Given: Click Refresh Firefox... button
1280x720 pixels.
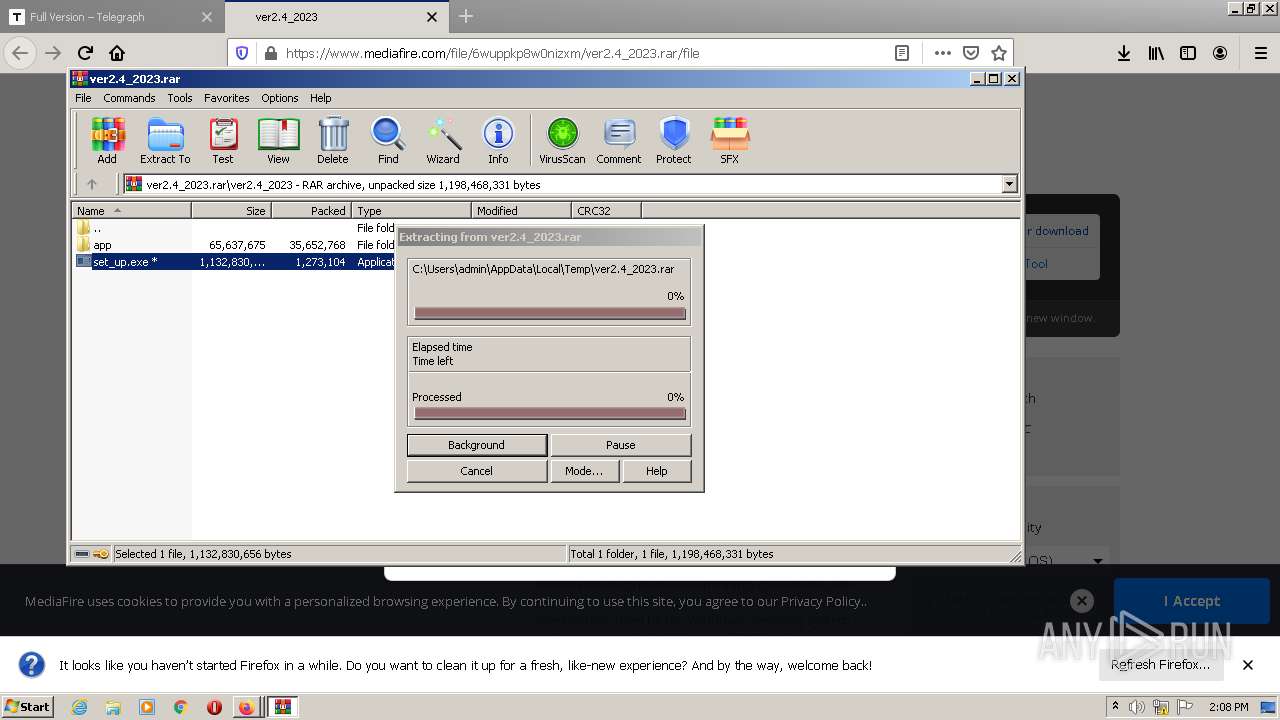Looking at the screenshot, I should point(1160,665).
